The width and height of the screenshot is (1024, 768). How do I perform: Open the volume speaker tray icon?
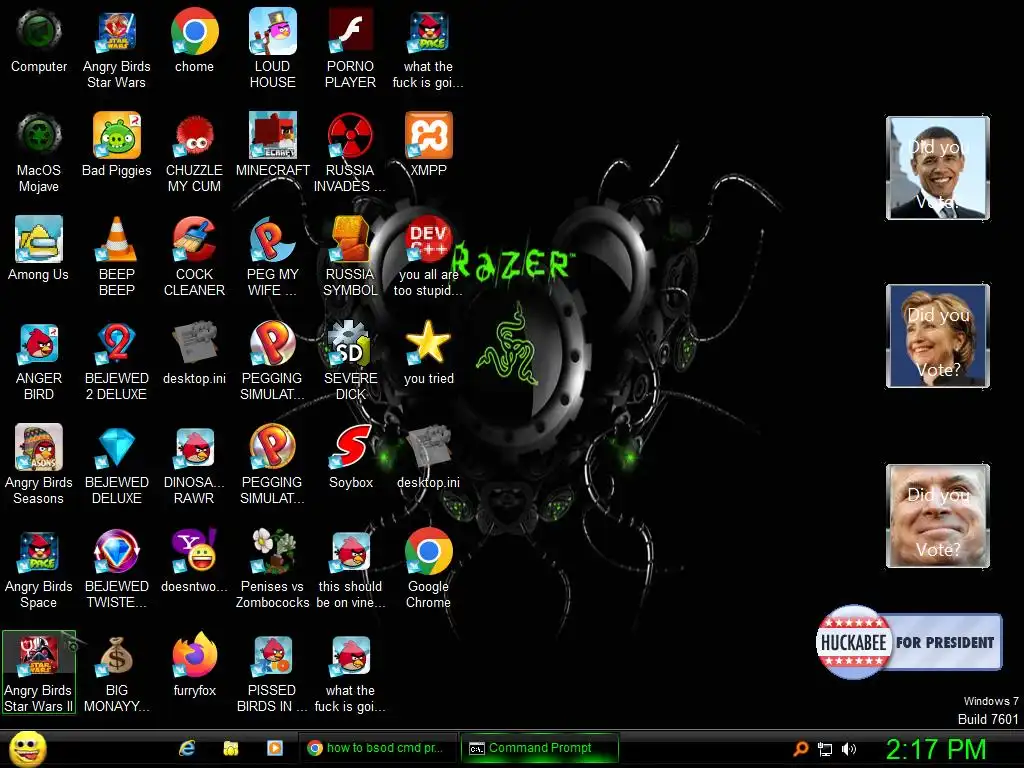coord(849,749)
